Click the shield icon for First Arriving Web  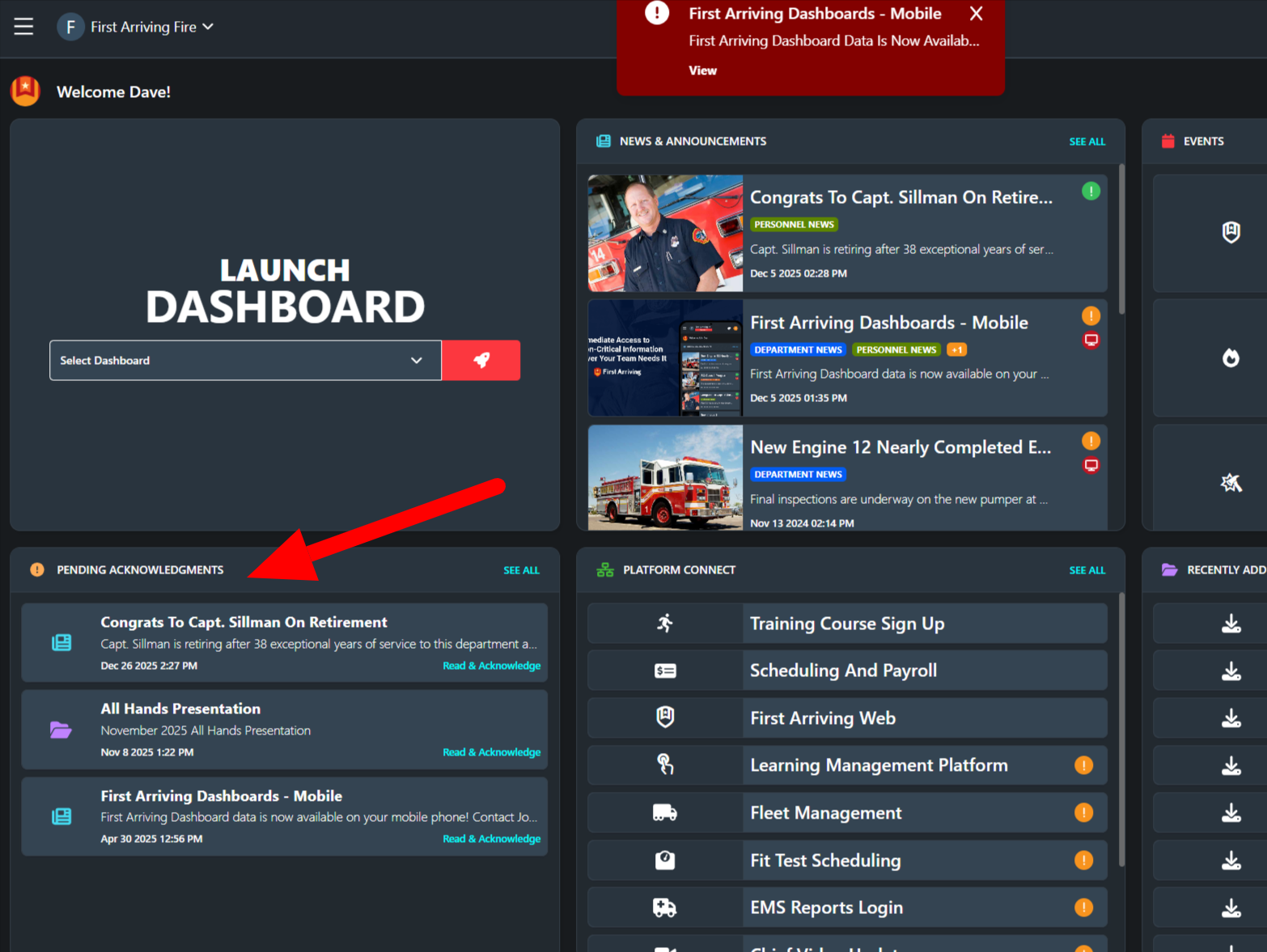pyautogui.click(x=665, y=717)
